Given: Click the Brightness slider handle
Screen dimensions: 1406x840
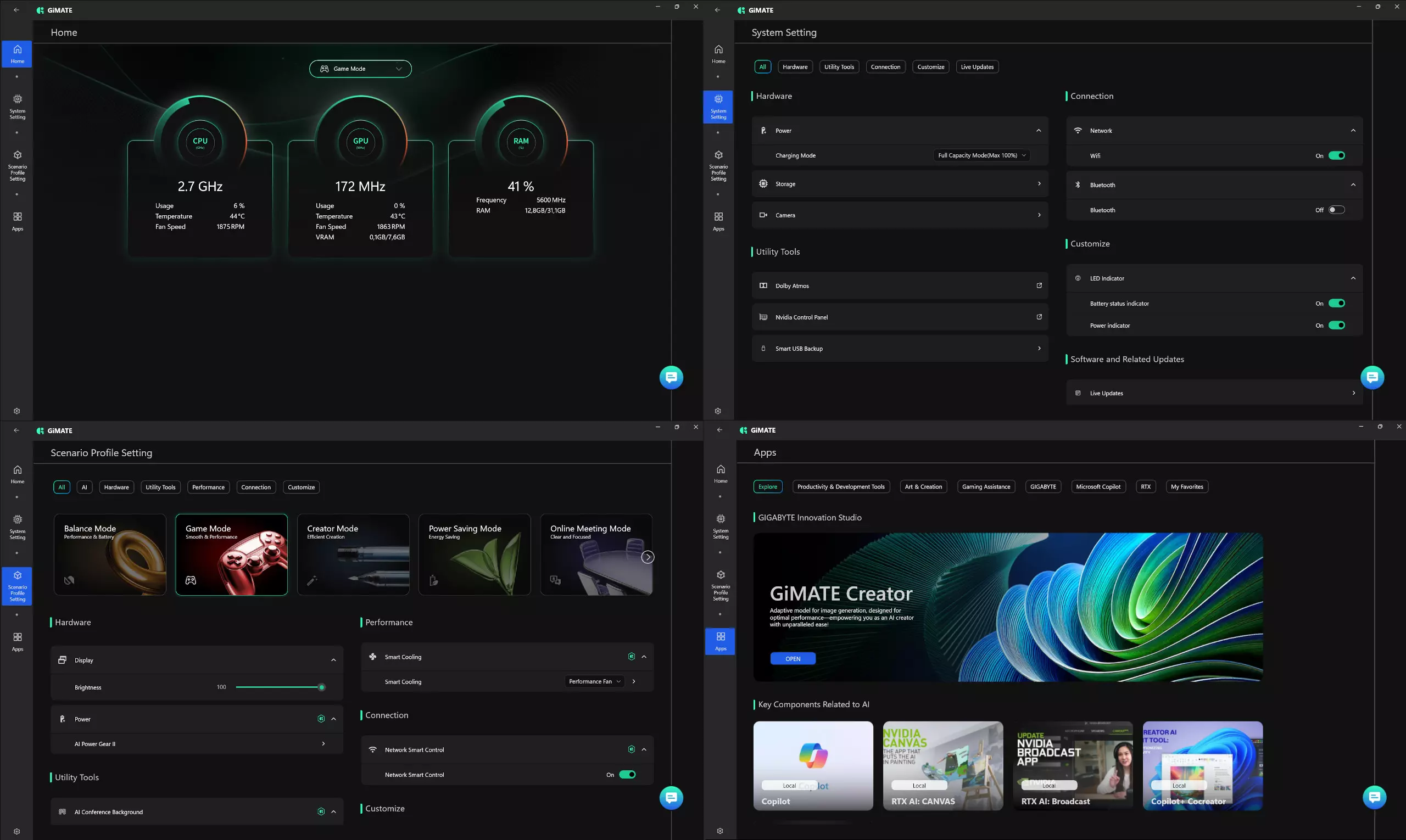Looking at the screenshot, I should click(x=322, y=688).
